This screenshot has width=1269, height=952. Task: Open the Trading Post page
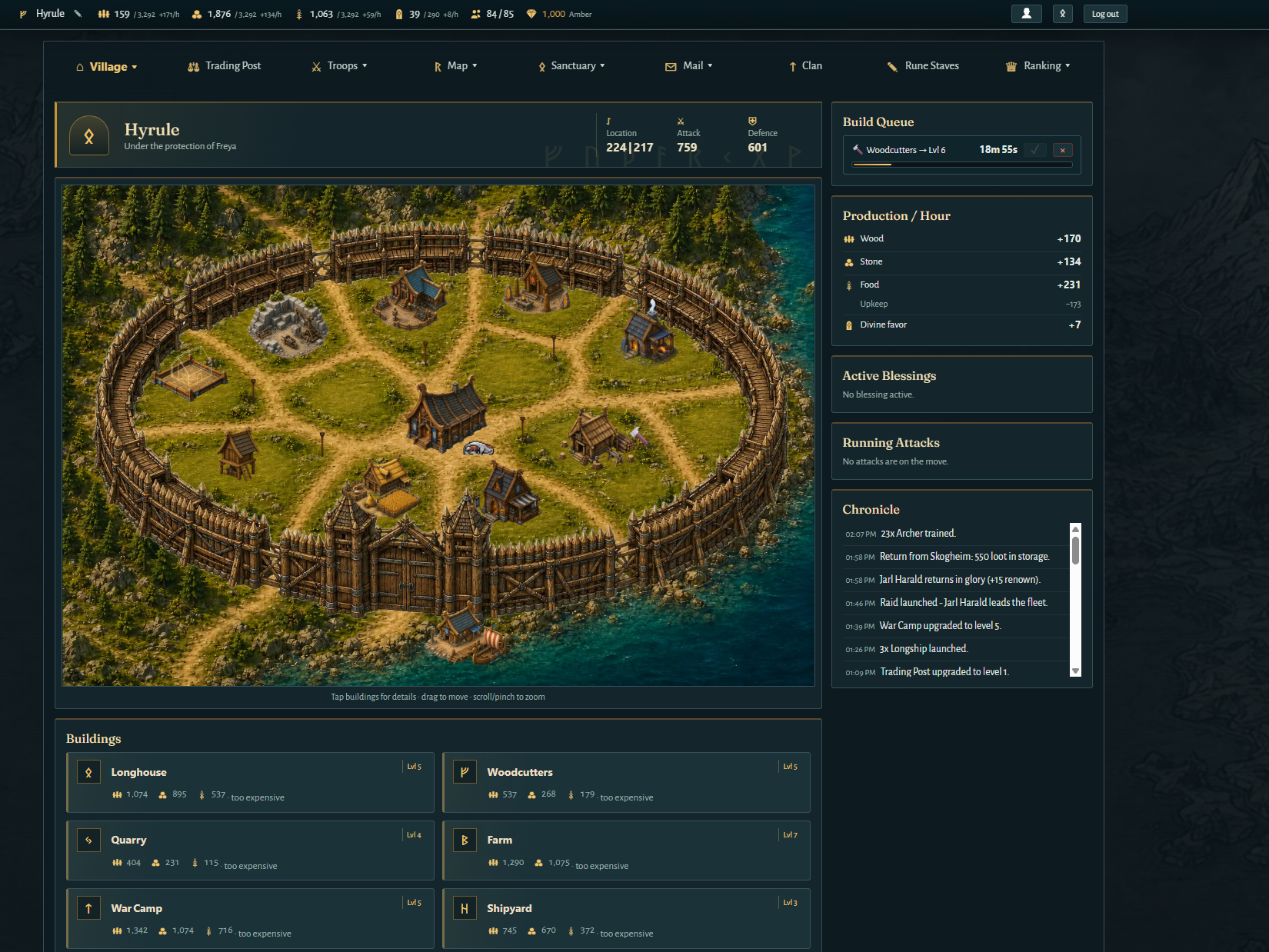pos(225,66)
